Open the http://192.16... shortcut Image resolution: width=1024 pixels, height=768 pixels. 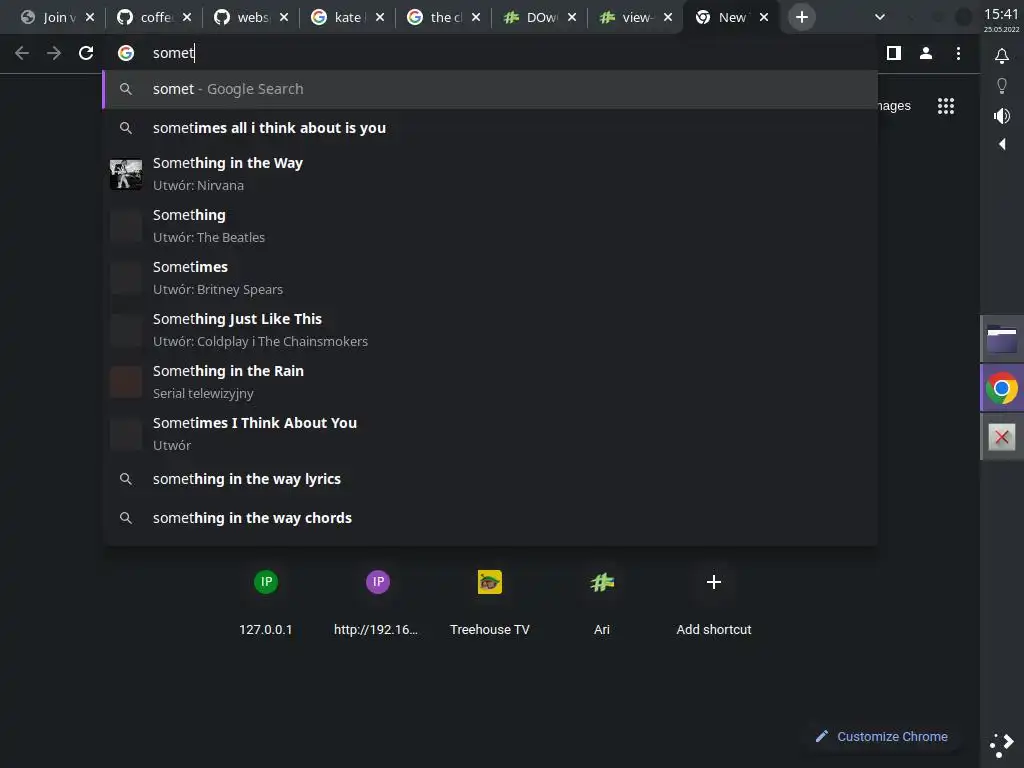[376, 600]
